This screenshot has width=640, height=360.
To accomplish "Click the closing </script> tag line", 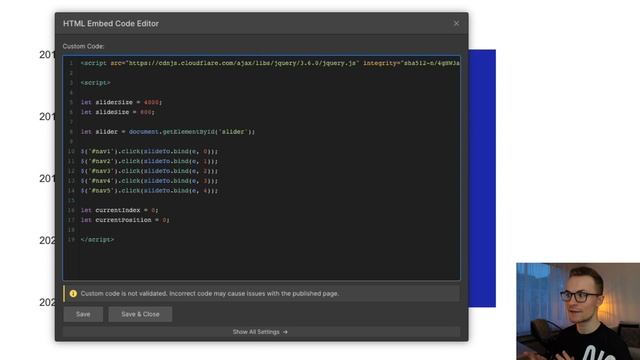I will (97, 240).
